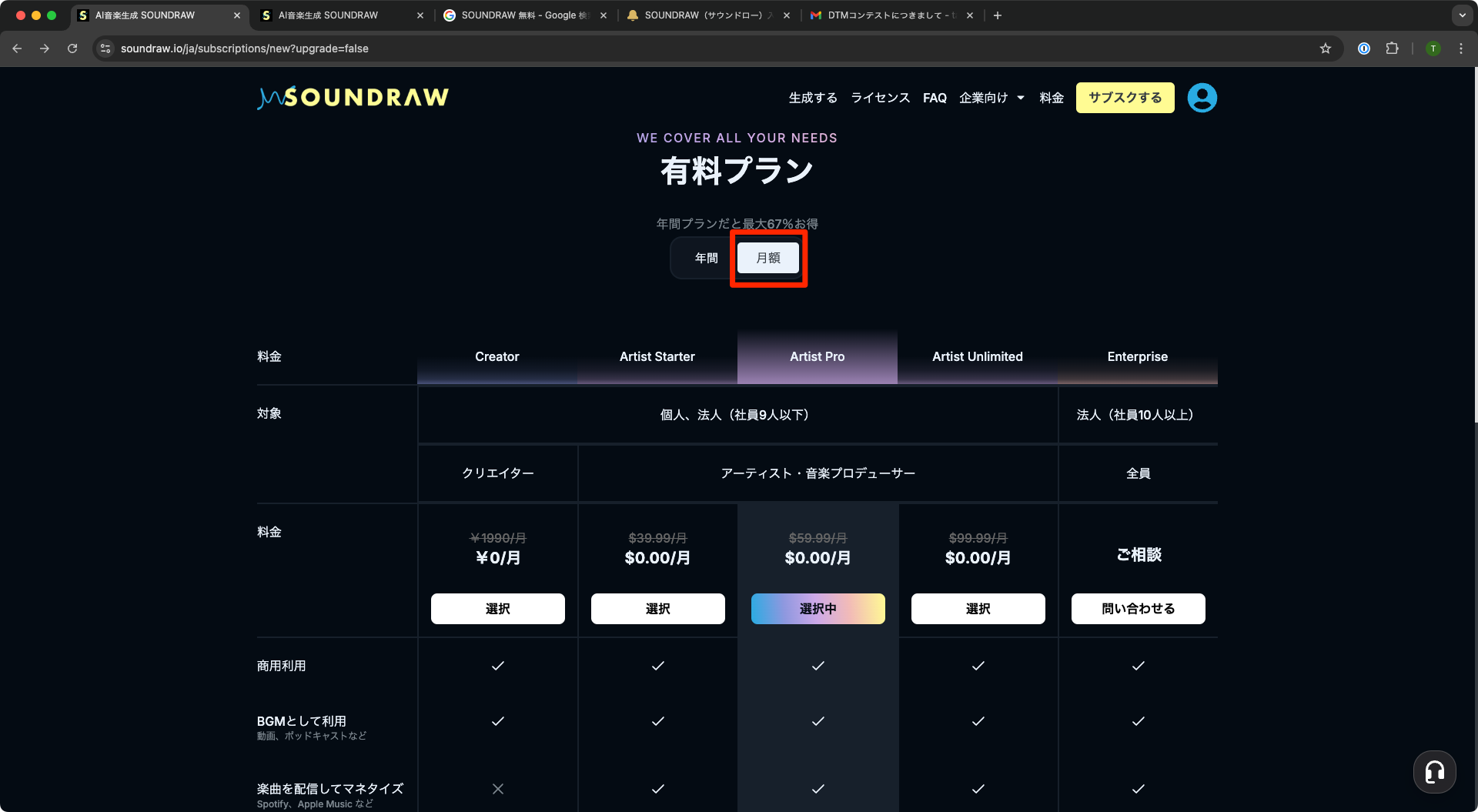Click the crossed-out ¥1990/月 price
Image resolution: width=1478 pixels, height=812 pixels.
coord(497,538)
